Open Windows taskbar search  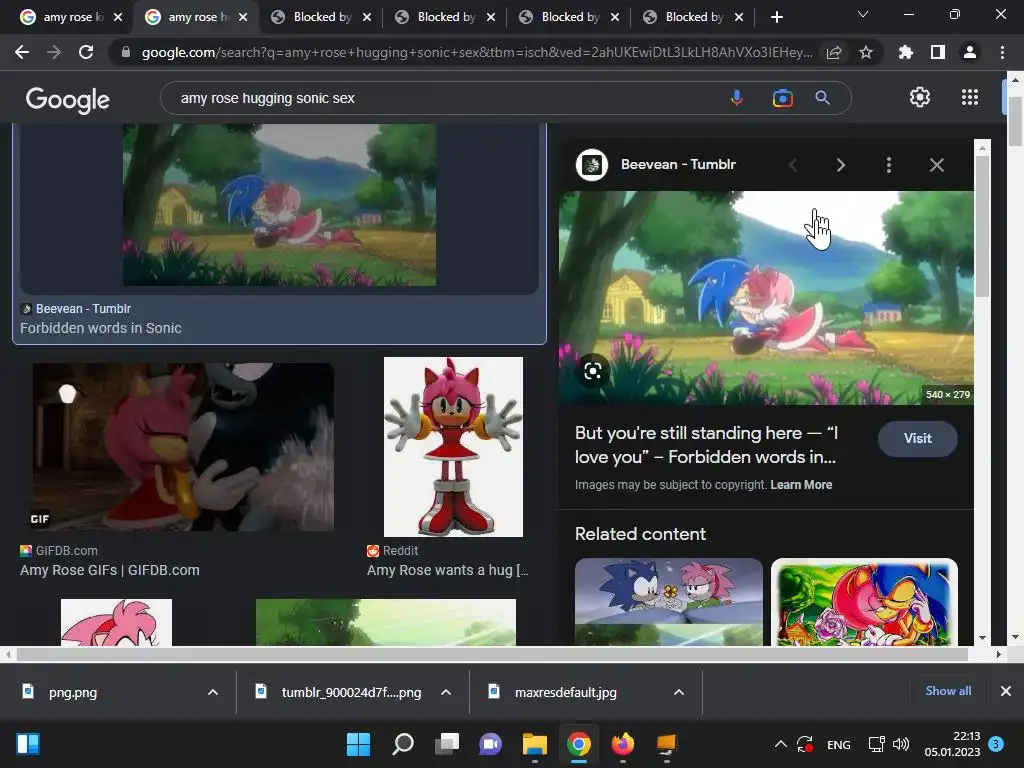point(403,744)
